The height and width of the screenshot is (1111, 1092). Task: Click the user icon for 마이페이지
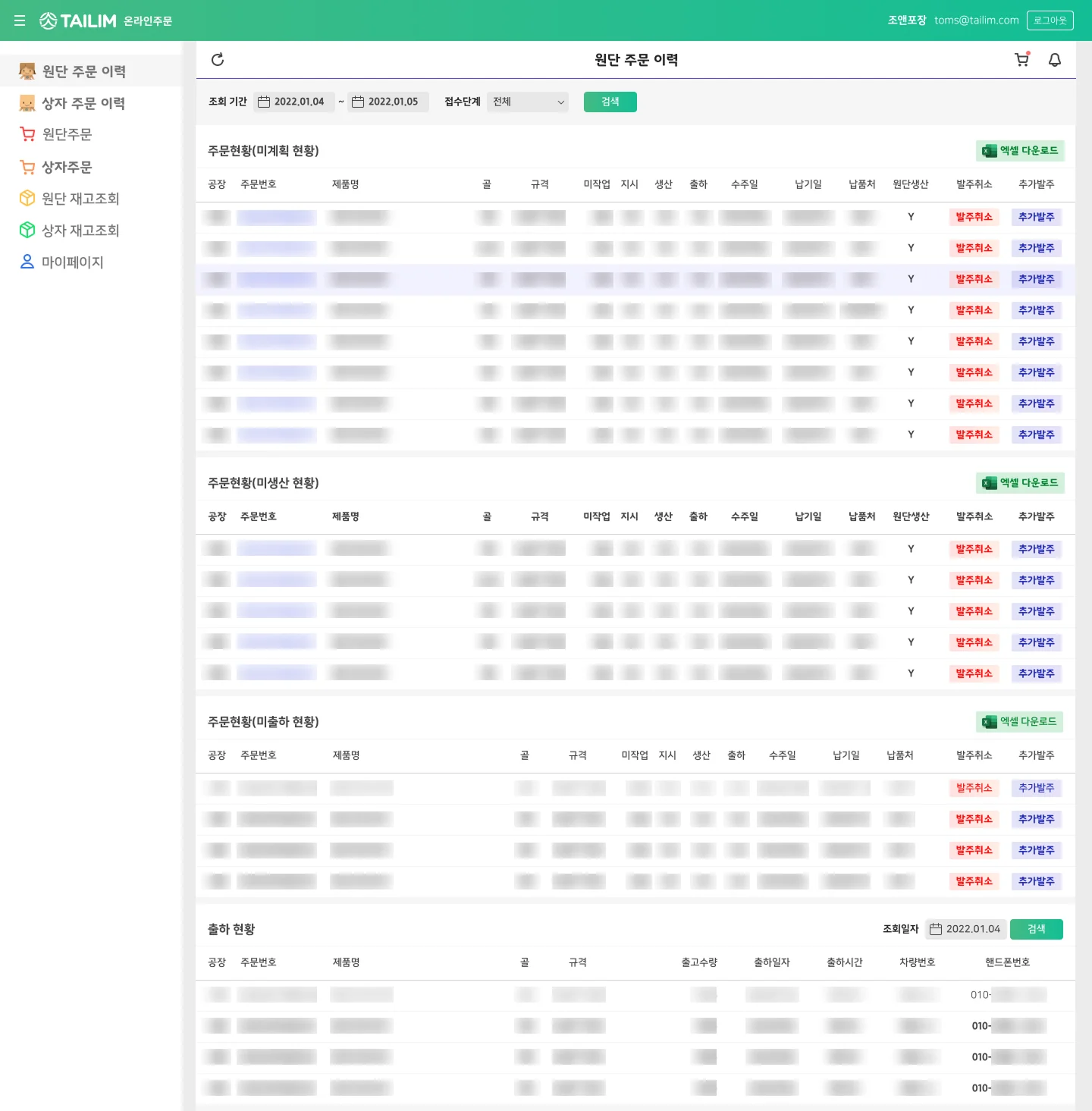coord(27,262)
